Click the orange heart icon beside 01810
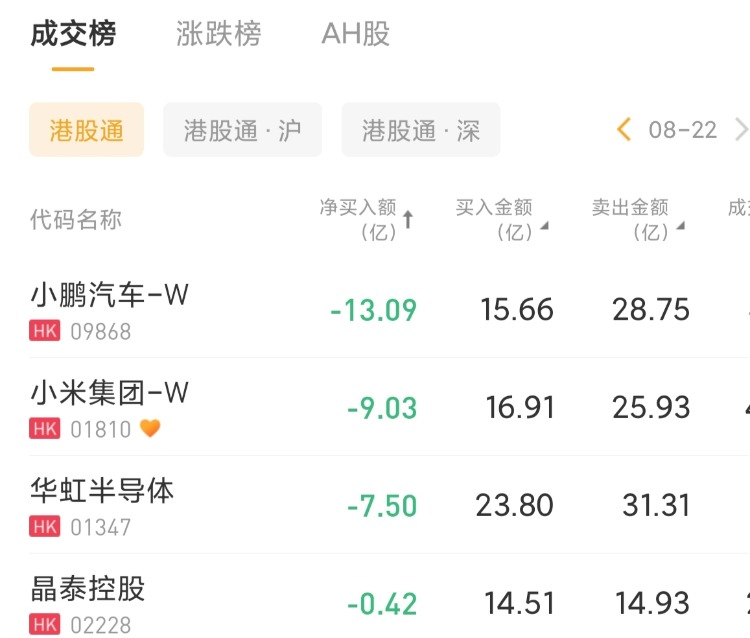750x638 pixels. pyautogui.click(x=150, y=428)
